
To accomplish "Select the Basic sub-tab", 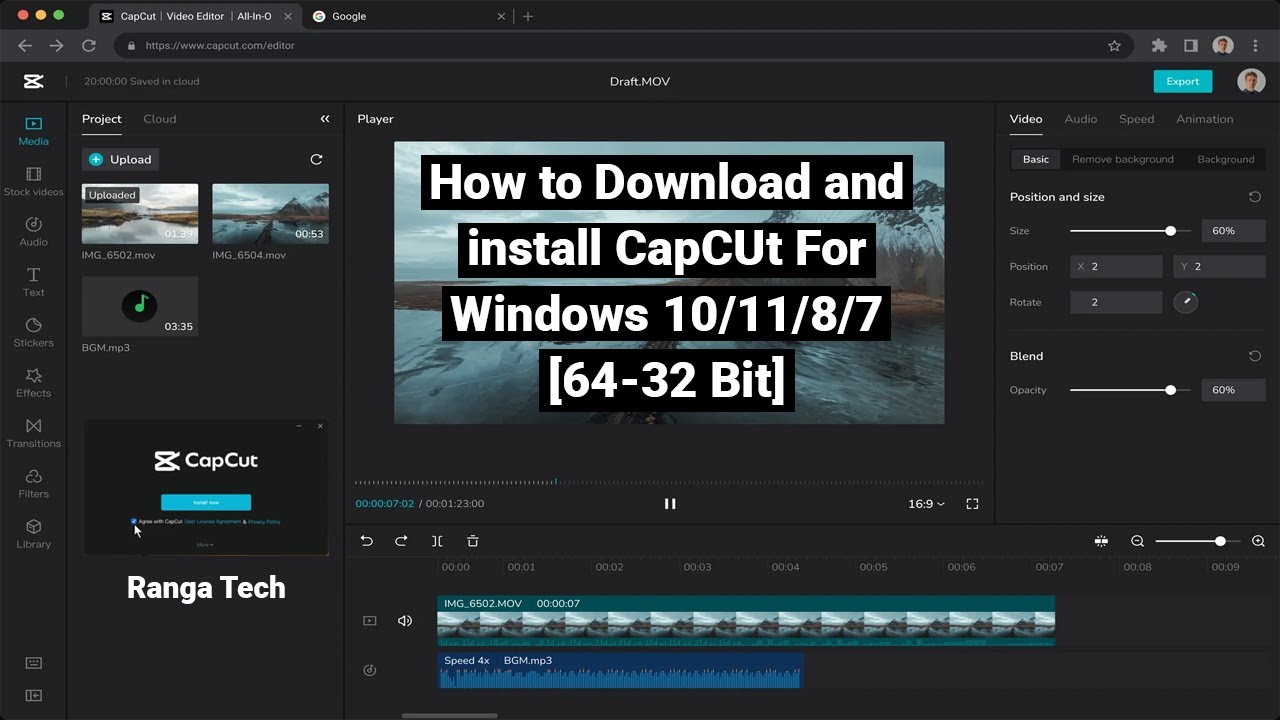I will coord(1036,159).
